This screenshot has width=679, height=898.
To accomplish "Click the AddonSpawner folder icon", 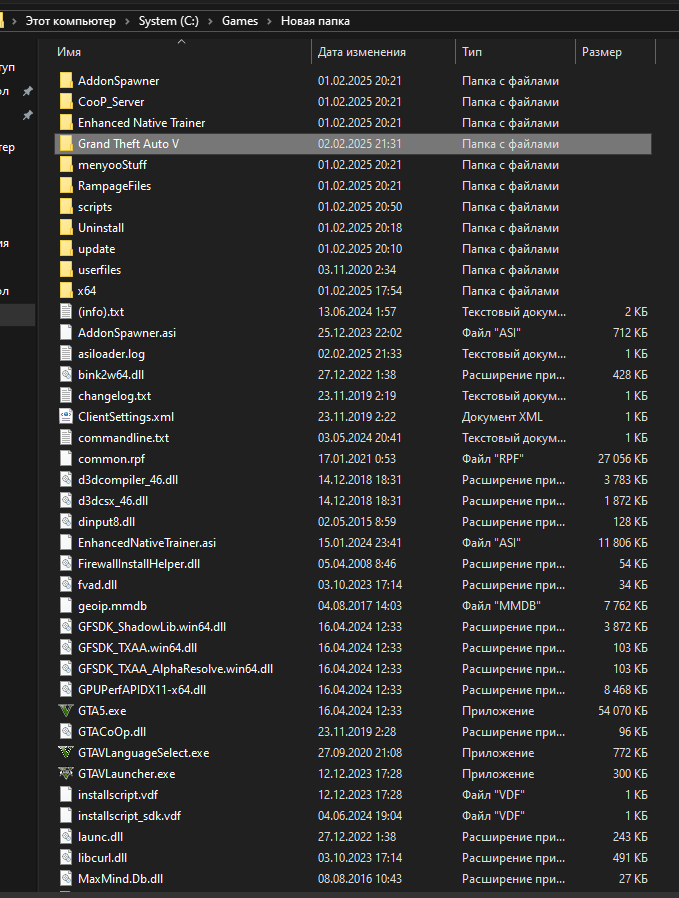I will (x=66, y=81).
